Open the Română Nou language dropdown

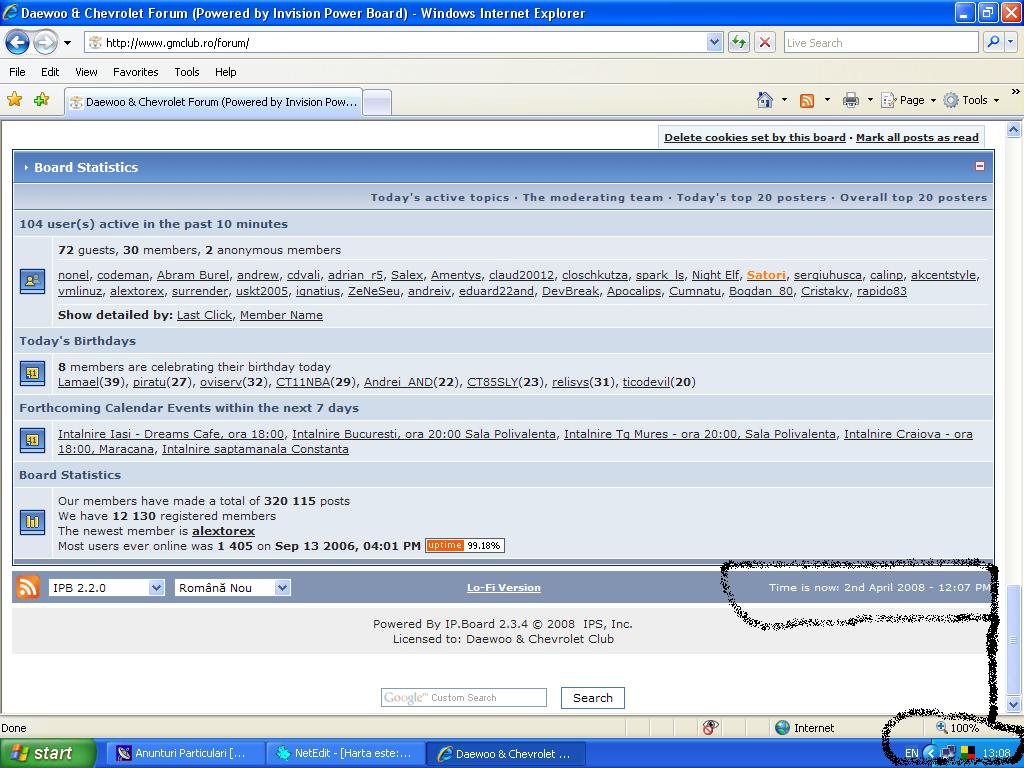click(232, 588)
